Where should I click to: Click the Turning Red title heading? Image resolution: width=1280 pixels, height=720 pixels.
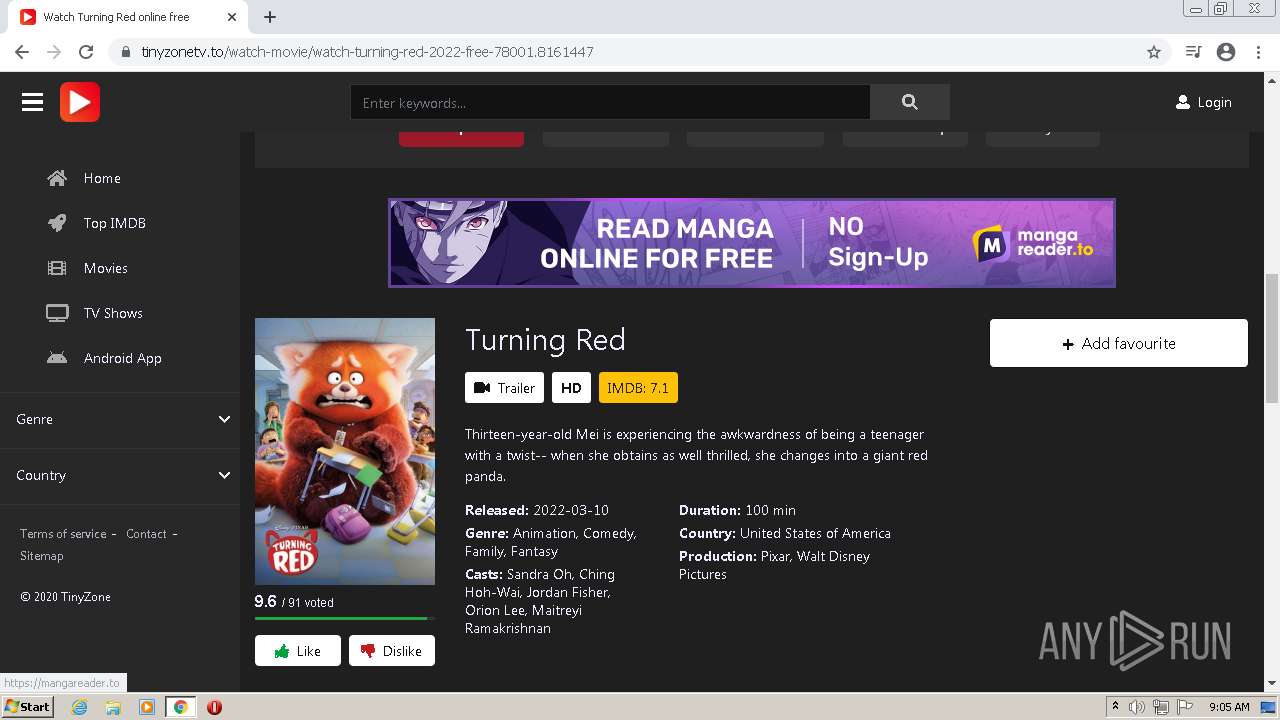pos(545,340)
